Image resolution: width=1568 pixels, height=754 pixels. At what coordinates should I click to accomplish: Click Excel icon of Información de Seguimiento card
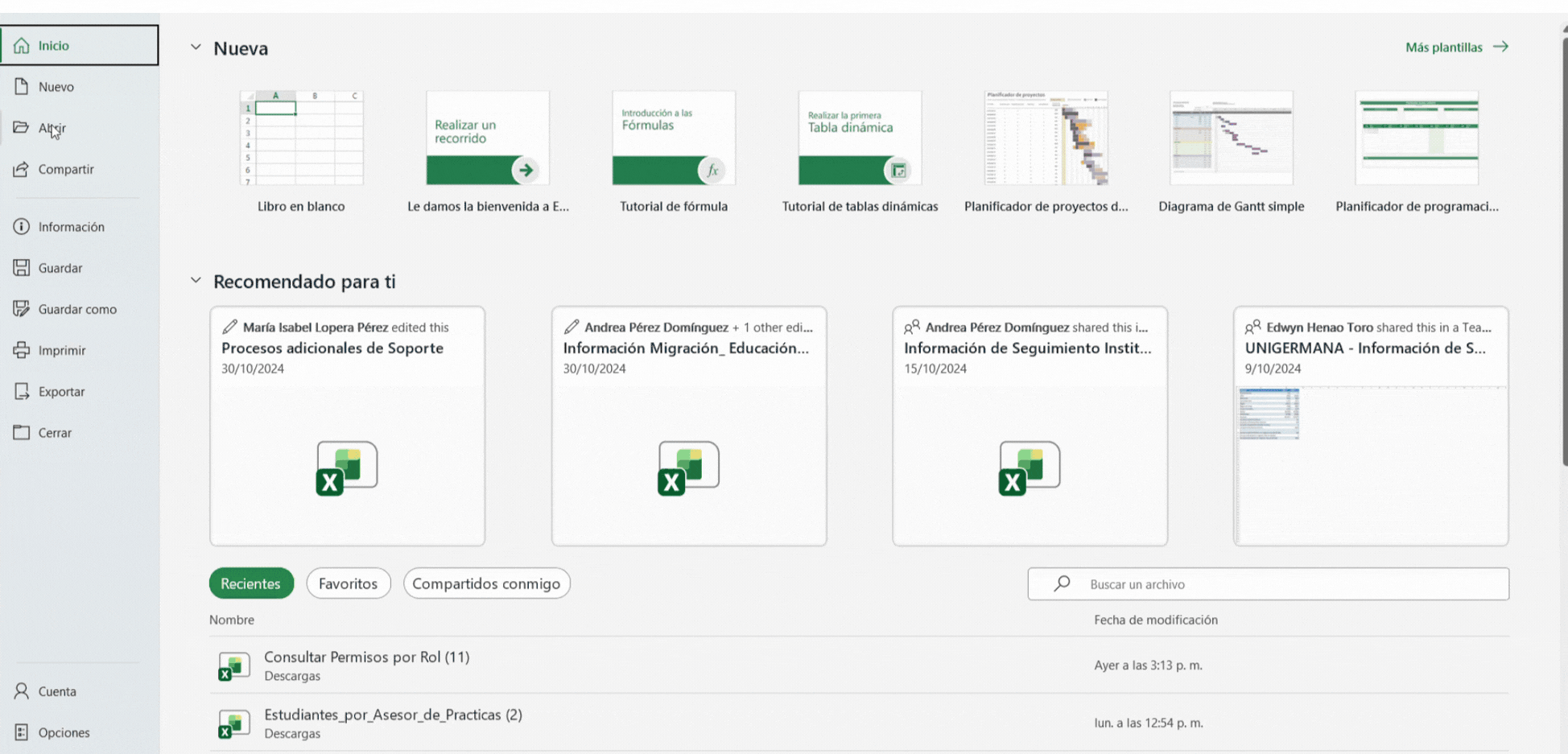point(1030,468)
